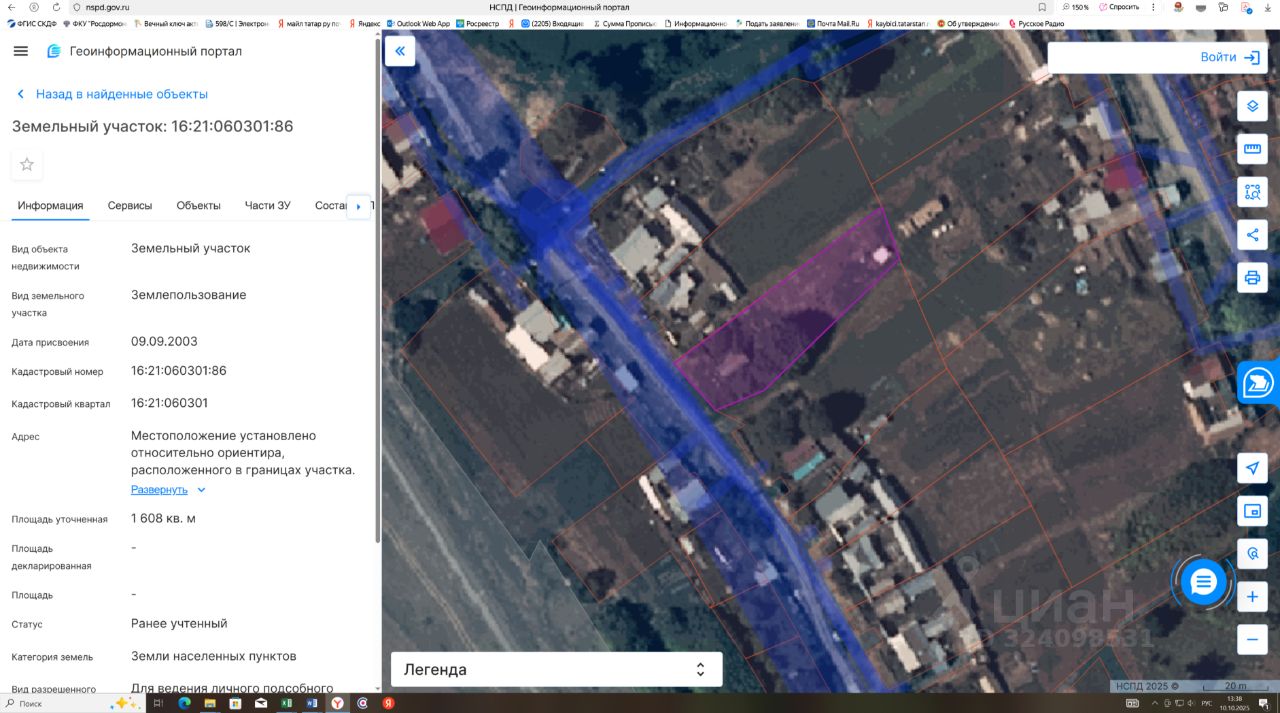1280x713 pixels.
Task: Click the chevron next to Развернуть
Action: pyautogui.click(x=201, y=490)
